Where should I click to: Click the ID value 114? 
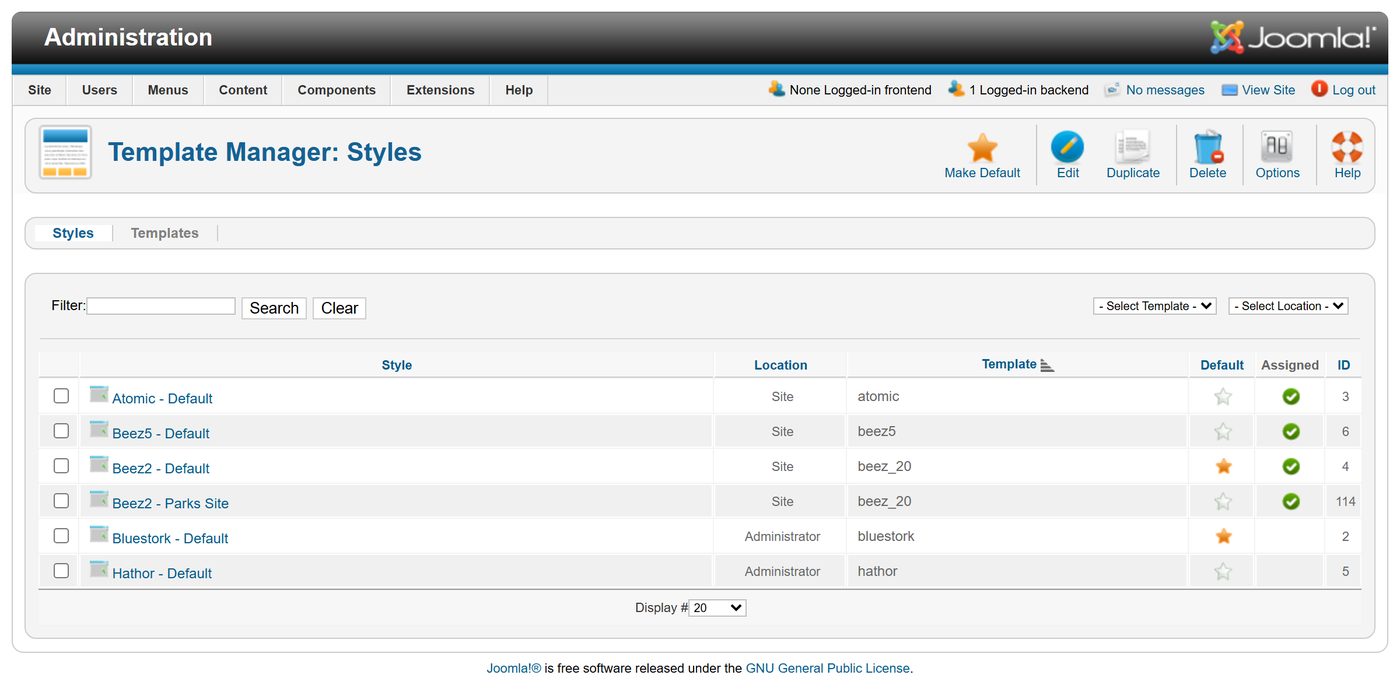point(1345,502)
